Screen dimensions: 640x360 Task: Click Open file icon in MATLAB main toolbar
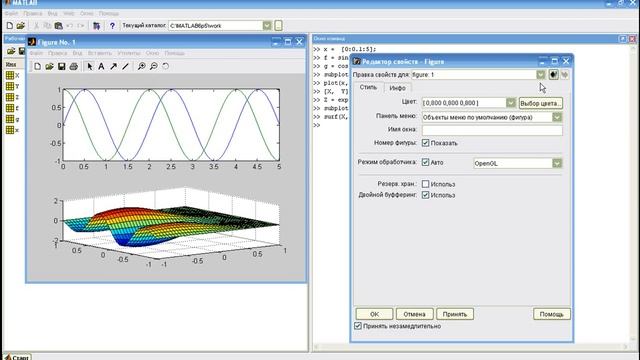click(21, 26)
